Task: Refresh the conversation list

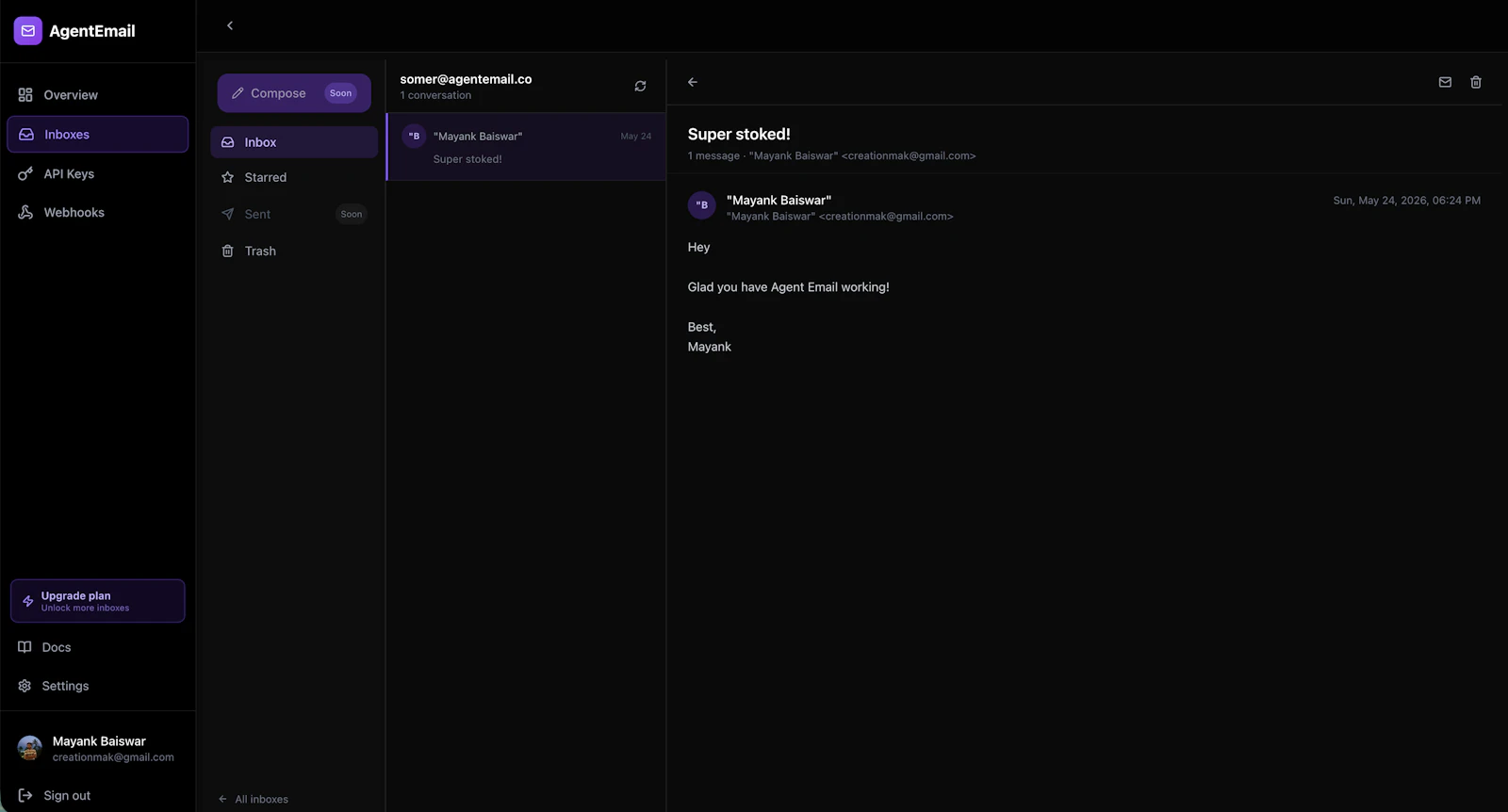Action: coord(640,87)
